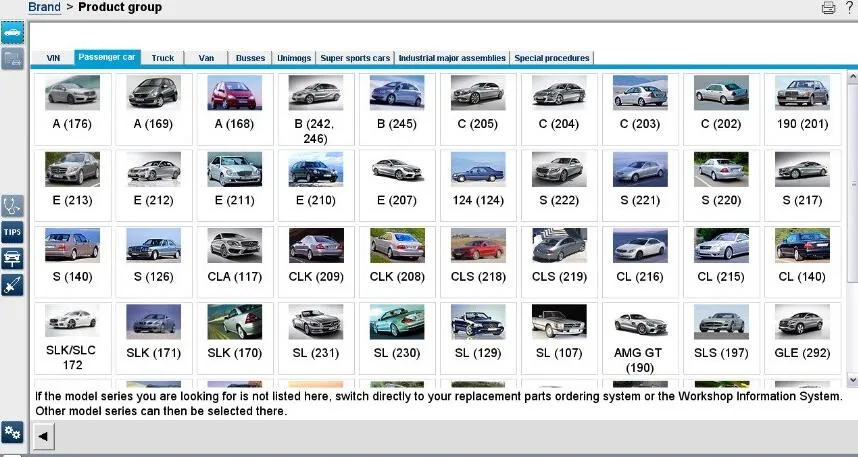
Task: Select C (204) model series
Action: coord(559,109)
